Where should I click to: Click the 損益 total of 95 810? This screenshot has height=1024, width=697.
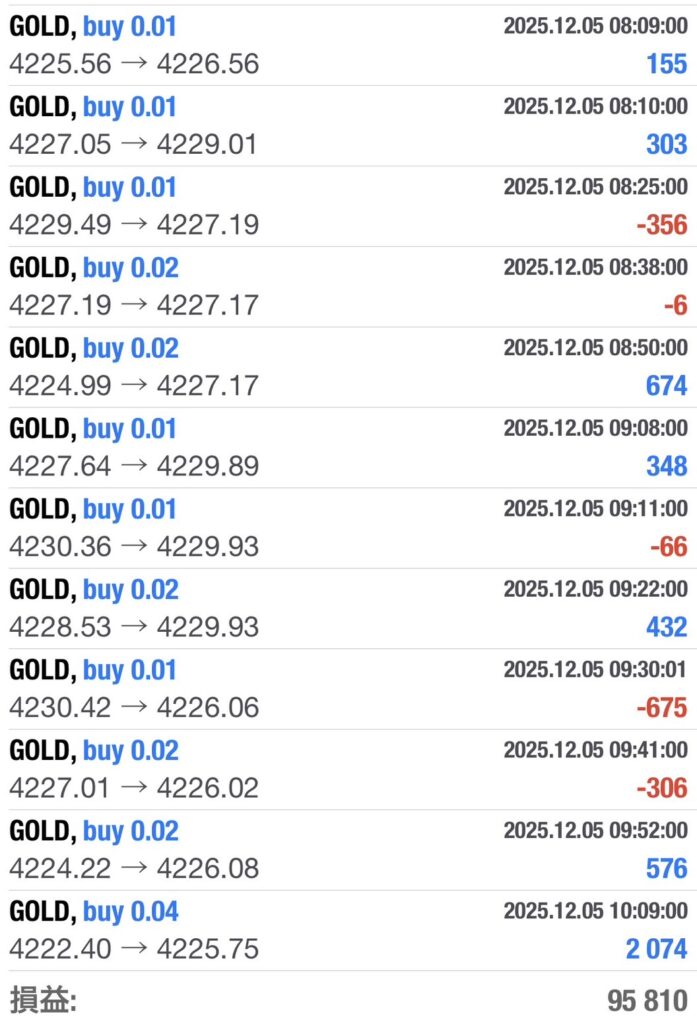click(x=647, y=1000)
